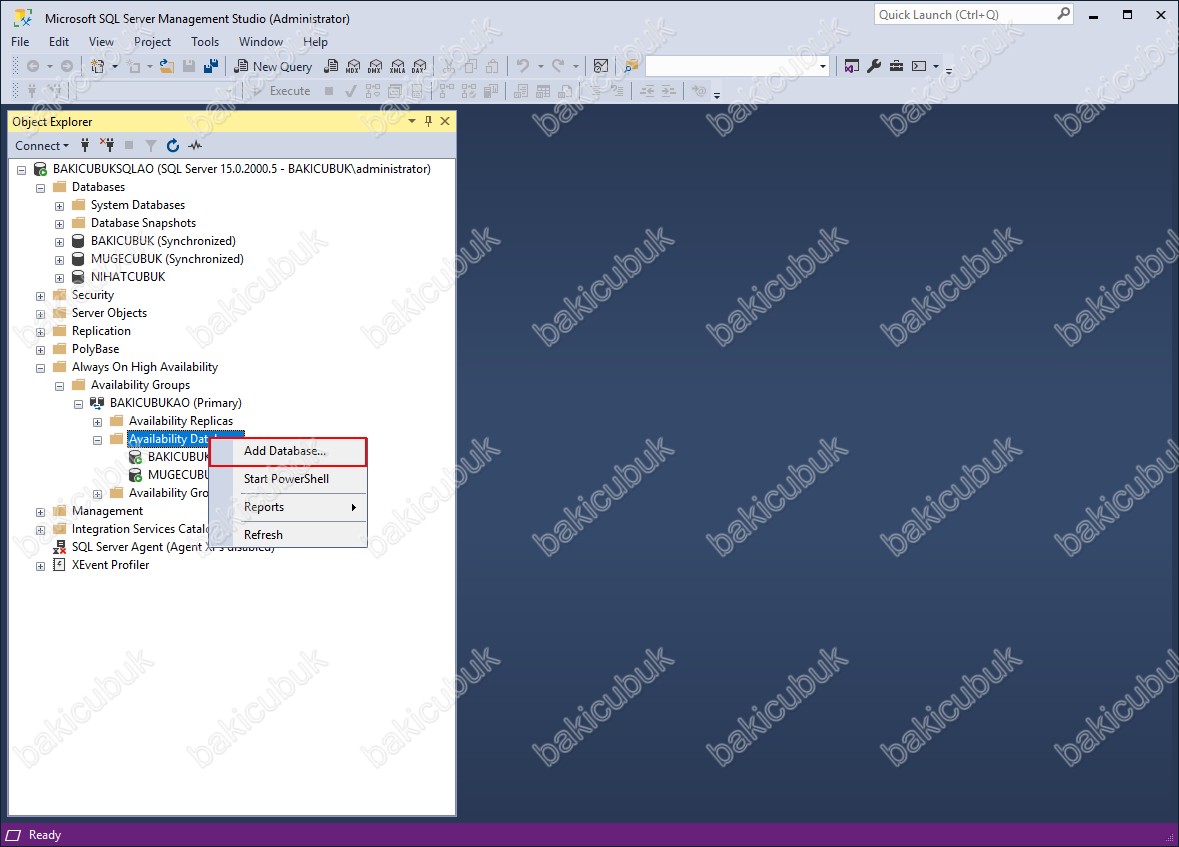The height and width of the screenshot is (847, 1179).
Task: Open the Window menu
Action: 261,41
